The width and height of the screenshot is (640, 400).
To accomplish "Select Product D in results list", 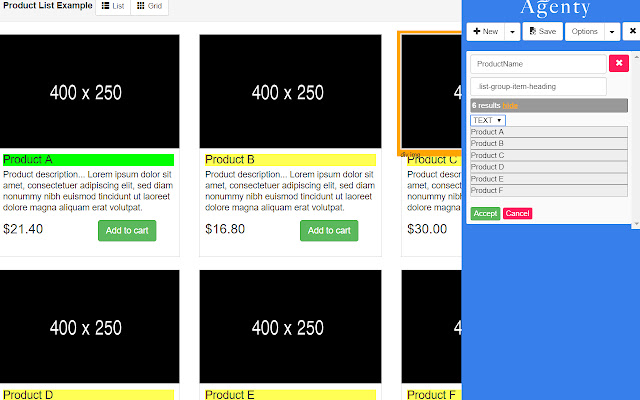I will pyautogui.click(x=549, y=167).
